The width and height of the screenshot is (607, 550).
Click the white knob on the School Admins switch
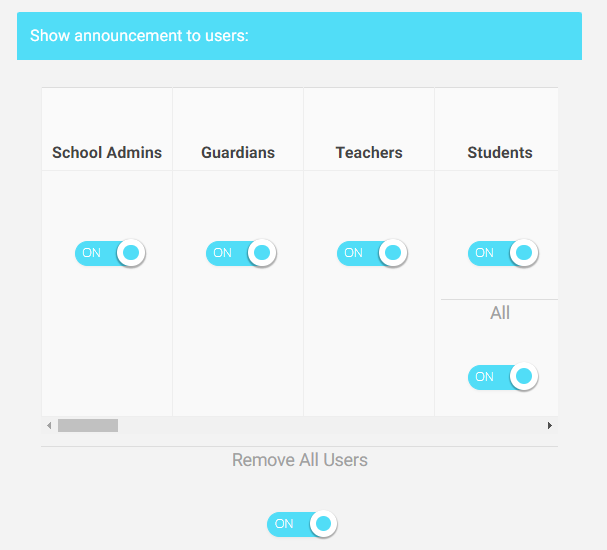[x=131, y=253]
